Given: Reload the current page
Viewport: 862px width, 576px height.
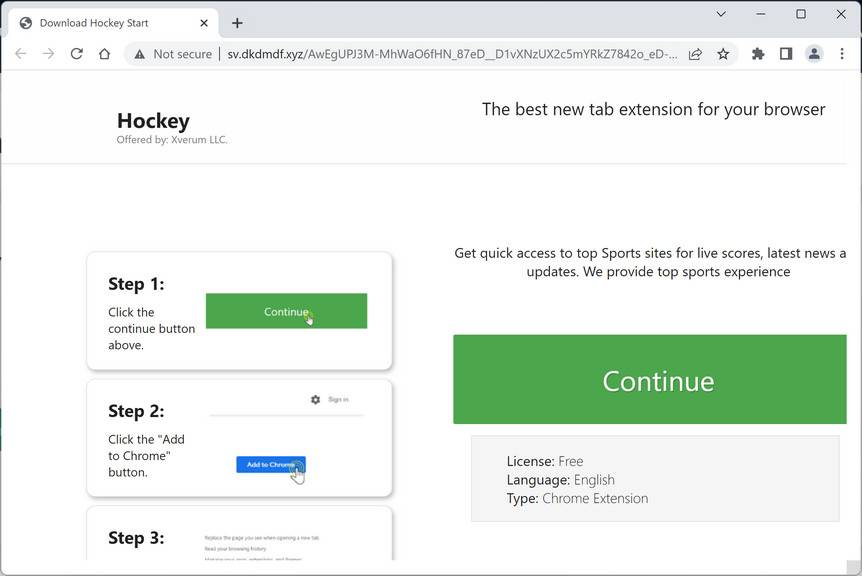Looking at the screenshot, I should tap(76, 54).
